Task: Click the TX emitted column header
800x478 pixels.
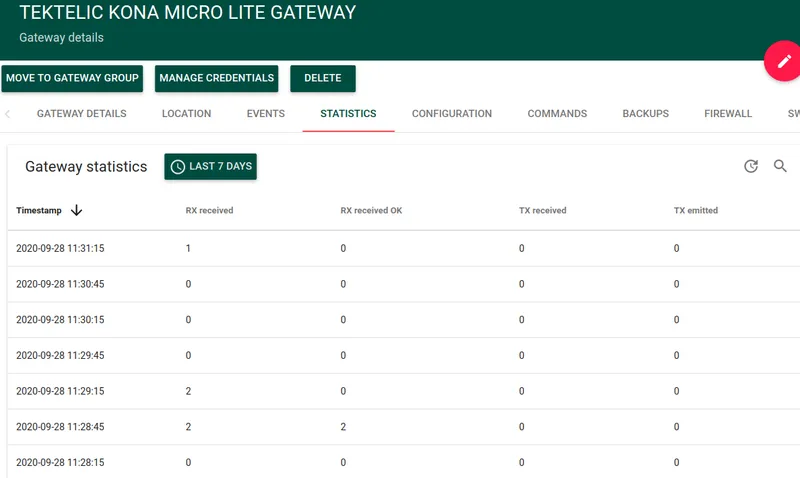Action: 695,210
